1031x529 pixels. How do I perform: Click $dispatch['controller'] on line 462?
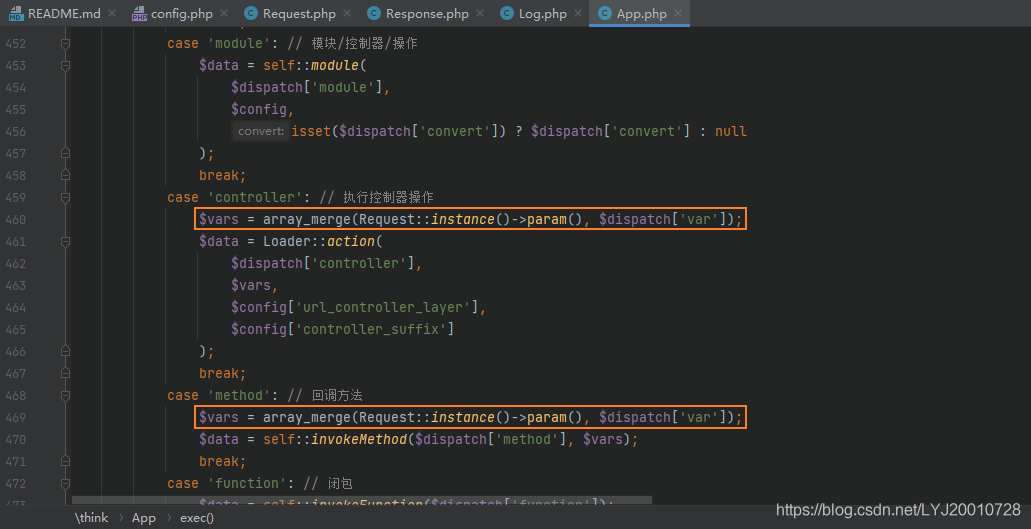pyautogui.click(x=322, y=264)
